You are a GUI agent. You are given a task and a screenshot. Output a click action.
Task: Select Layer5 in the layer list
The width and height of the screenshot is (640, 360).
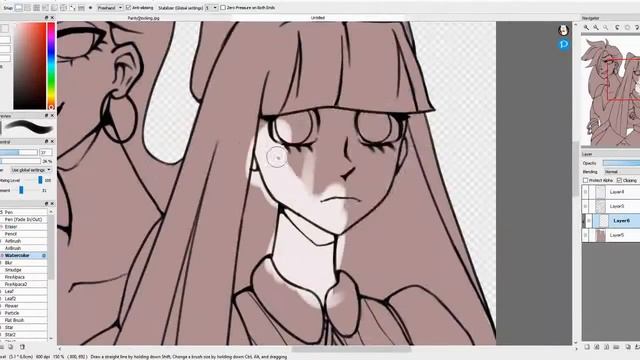[611, 235]
